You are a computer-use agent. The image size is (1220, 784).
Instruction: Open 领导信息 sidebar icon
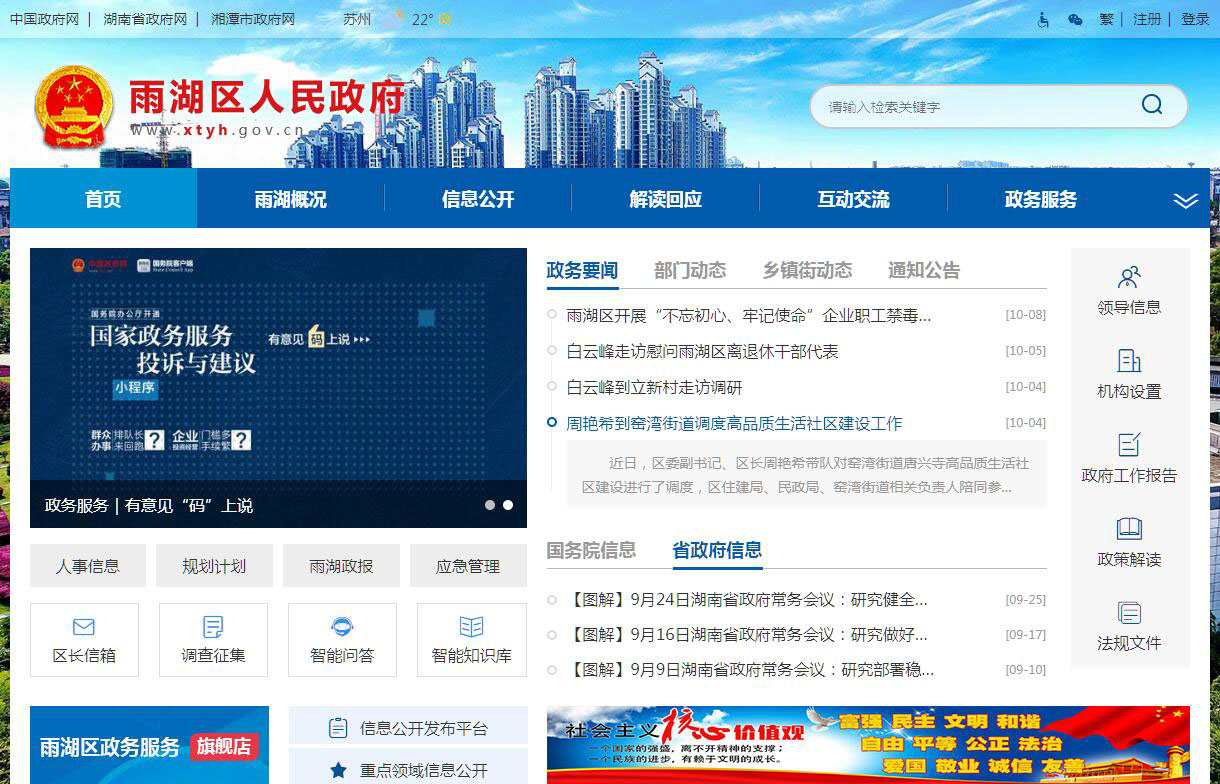1129,277
